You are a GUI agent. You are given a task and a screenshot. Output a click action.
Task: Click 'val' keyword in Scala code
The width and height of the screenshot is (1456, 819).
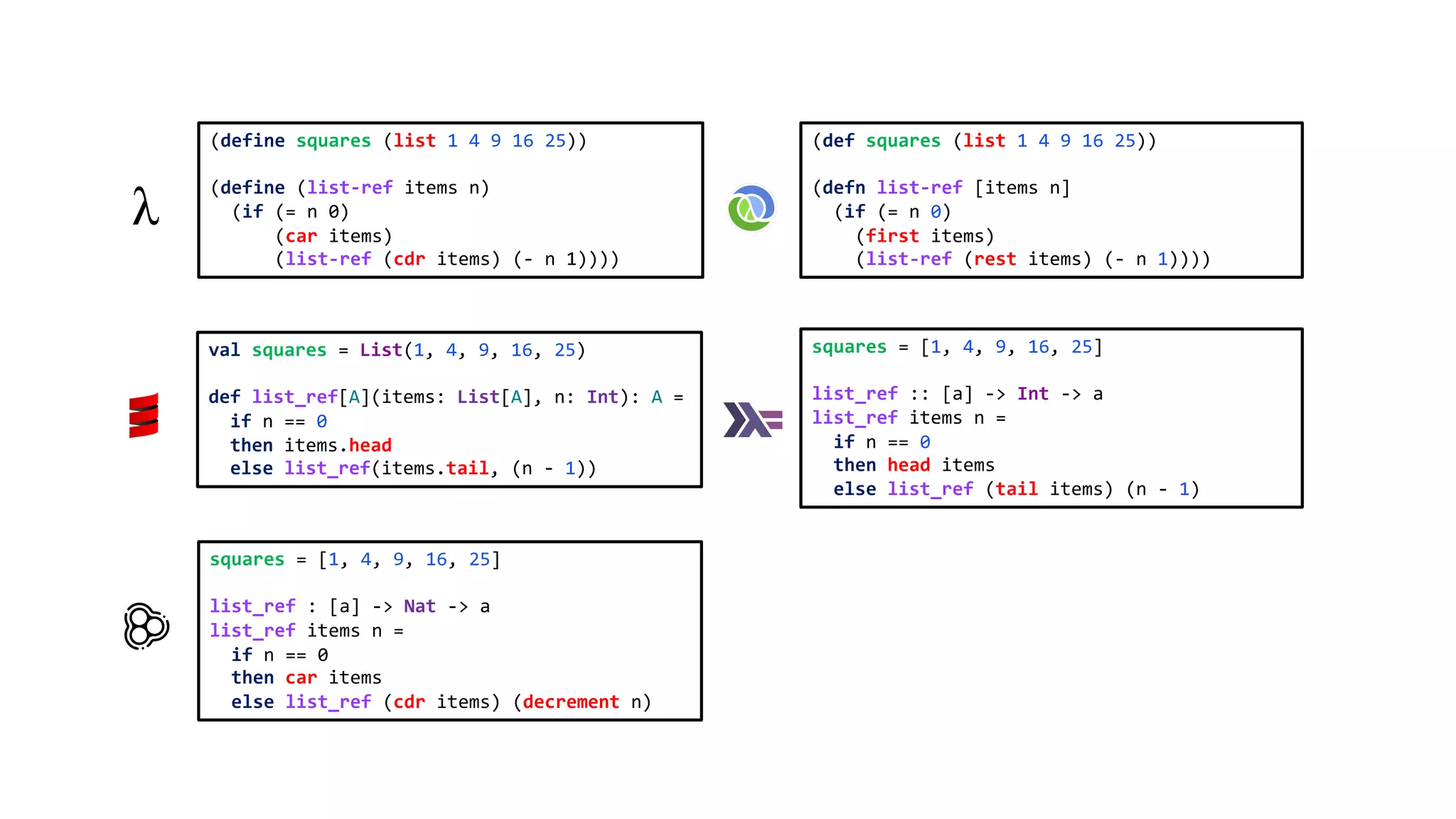coord(224,350)
